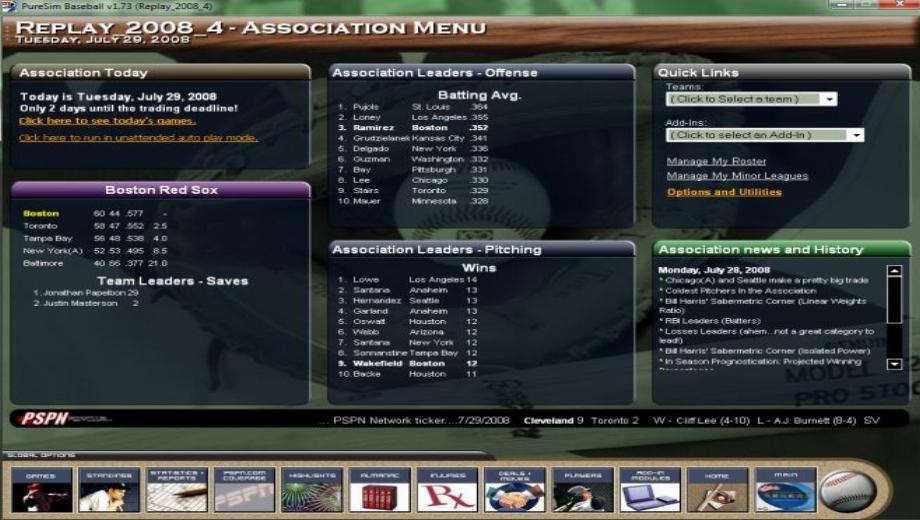Select Justin Masterson saves leader
Viewport: 920px width, 520px height.
(86, 303)
